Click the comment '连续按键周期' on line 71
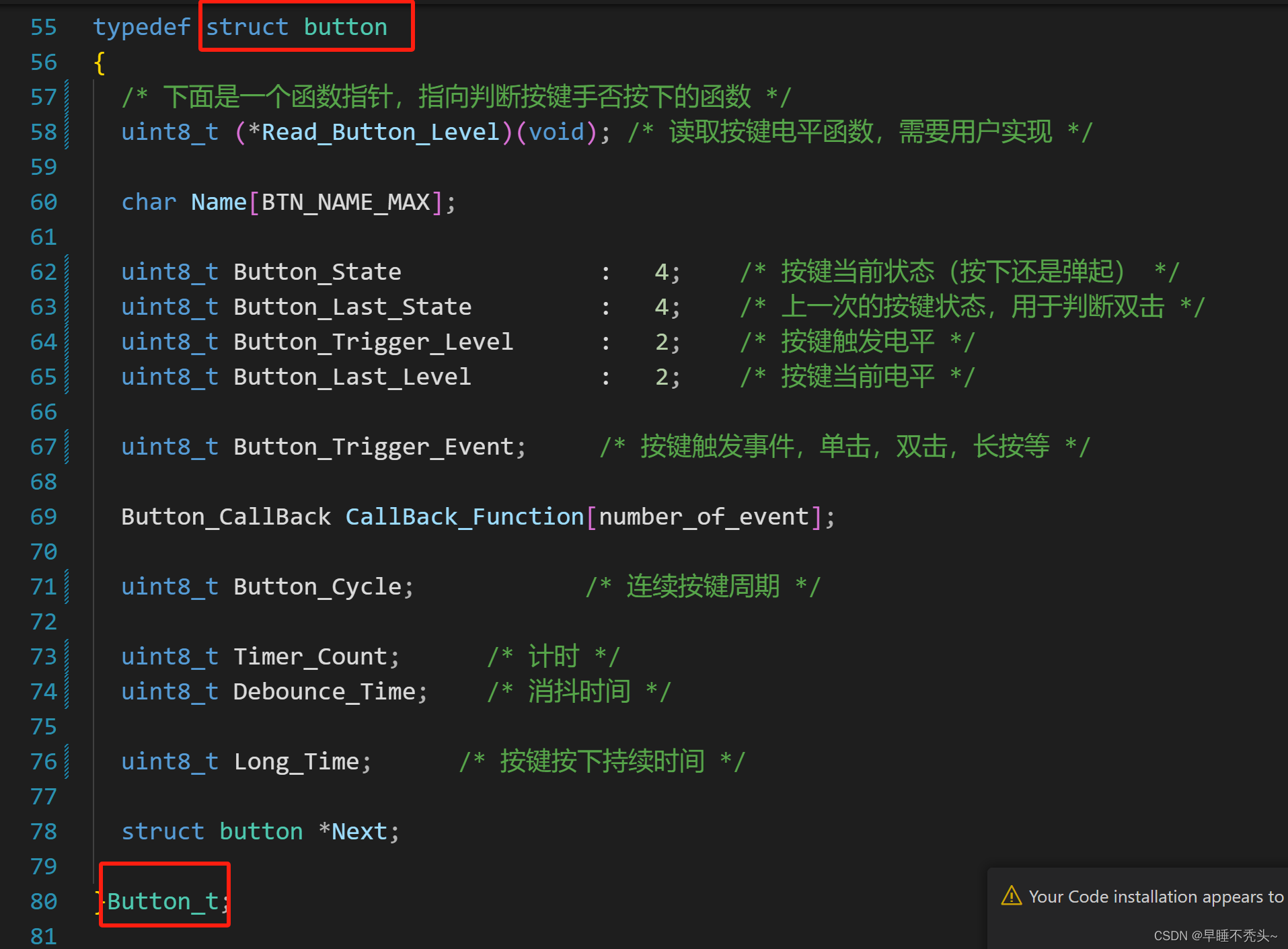The width and height of the screenshot is (1288, 949). click(x=704, y=587)
